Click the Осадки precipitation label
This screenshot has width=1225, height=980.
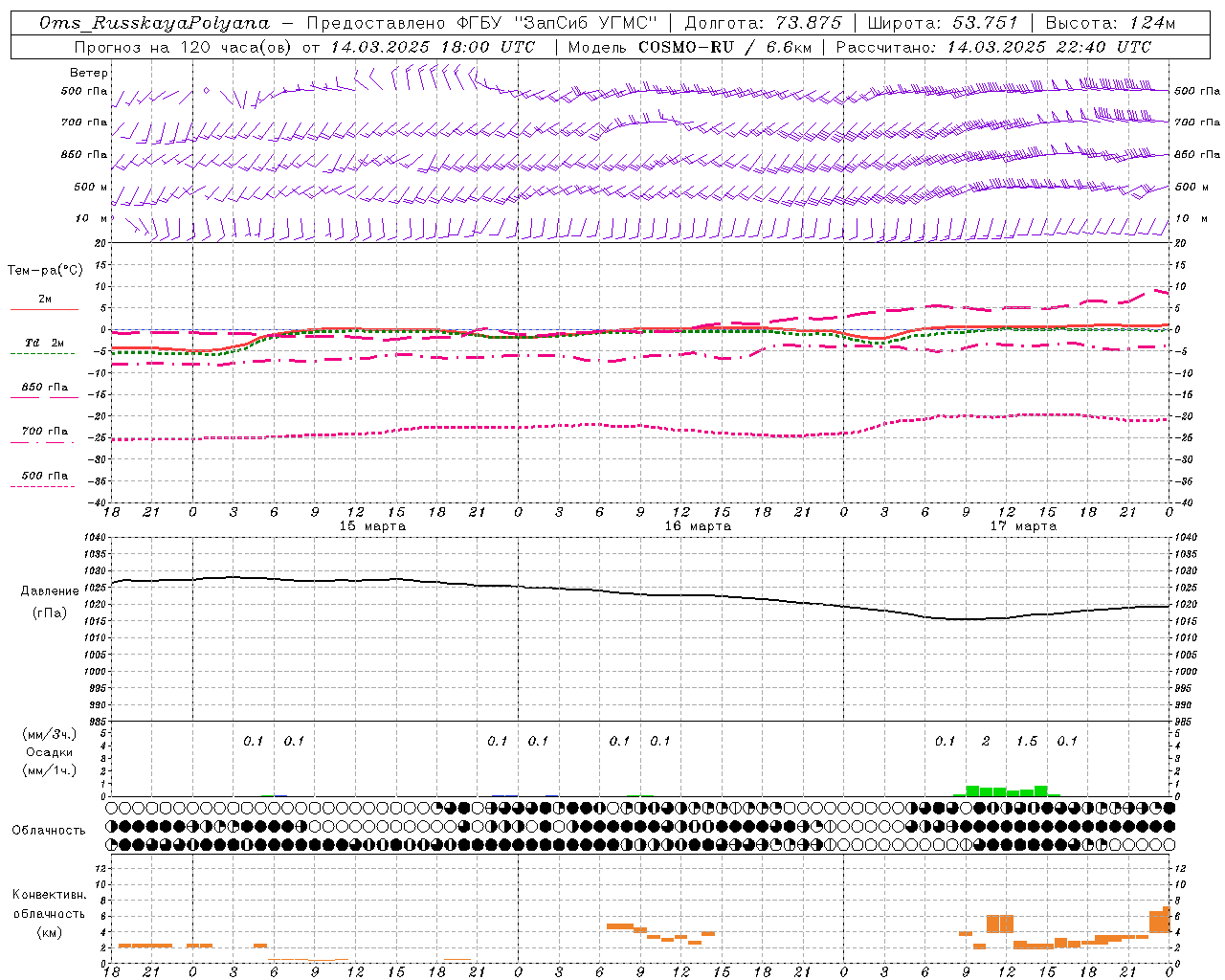pos(50,752)
